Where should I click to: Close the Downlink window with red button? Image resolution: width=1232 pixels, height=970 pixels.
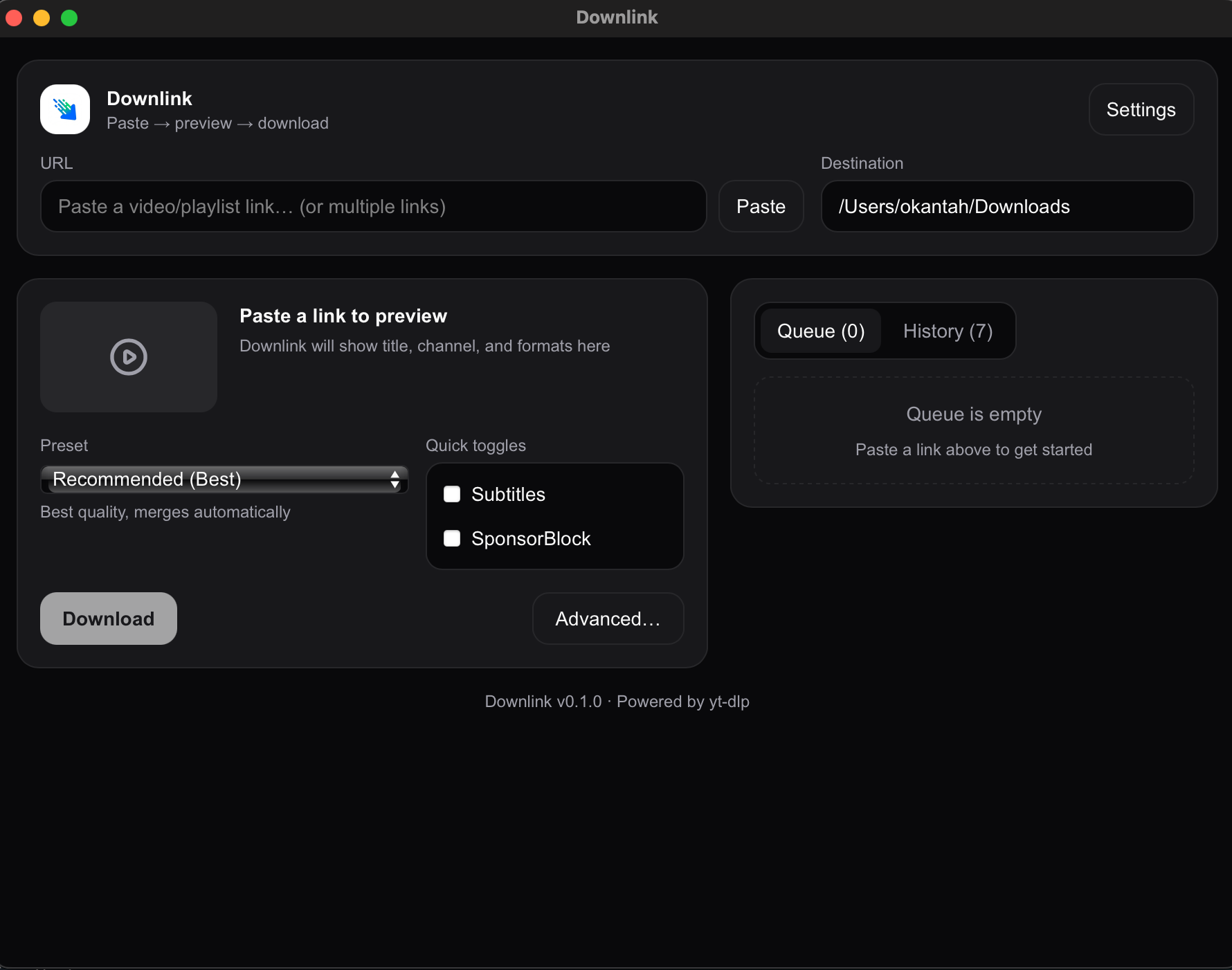14,18
